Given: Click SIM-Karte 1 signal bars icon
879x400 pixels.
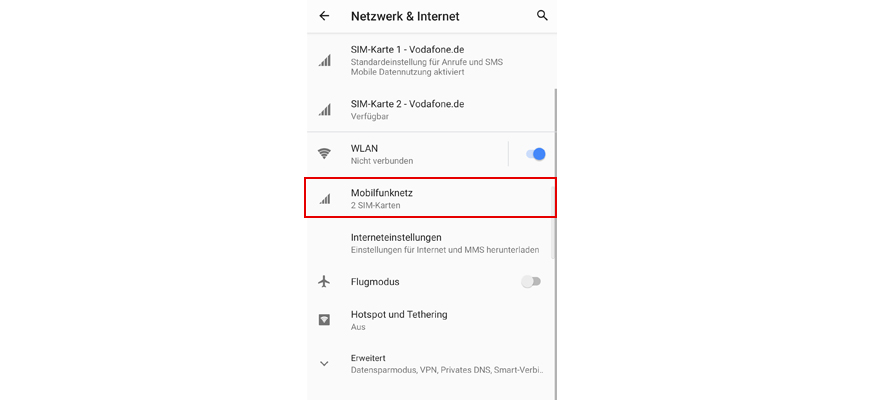Looking at the screenshot, I should [325, 60].
